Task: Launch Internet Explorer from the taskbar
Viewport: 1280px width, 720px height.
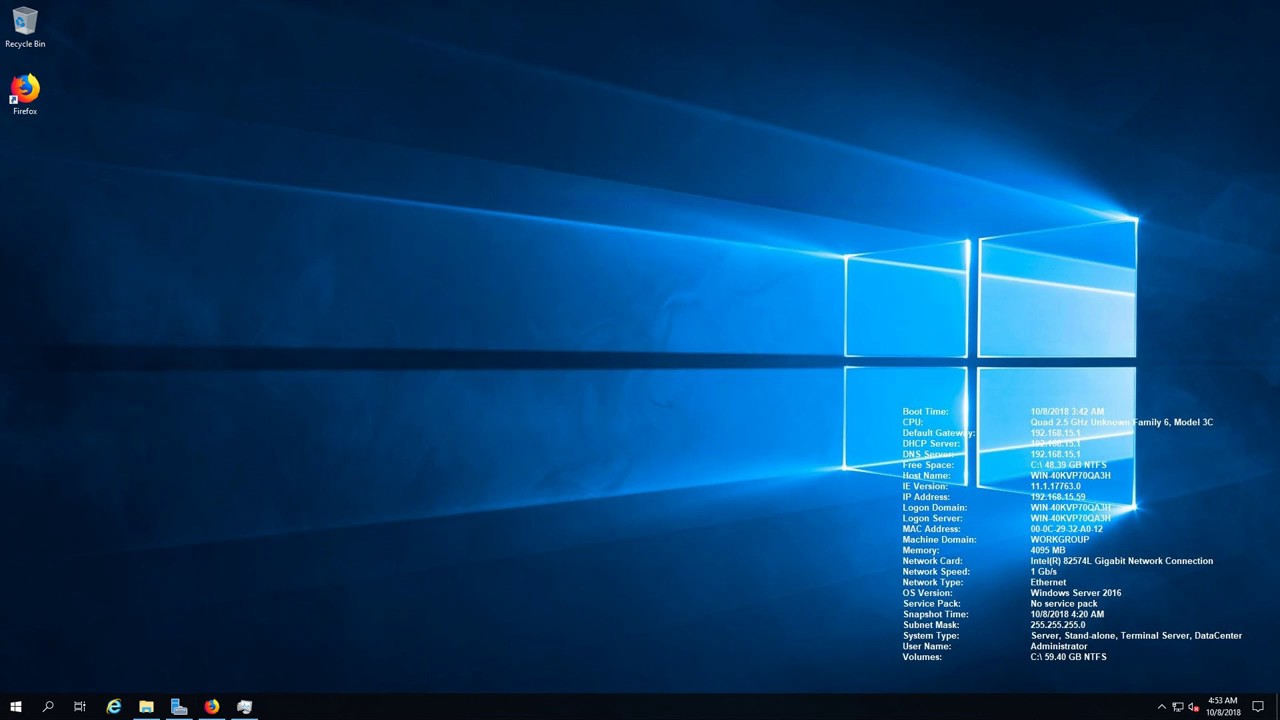Action: [x=114, y=707]
